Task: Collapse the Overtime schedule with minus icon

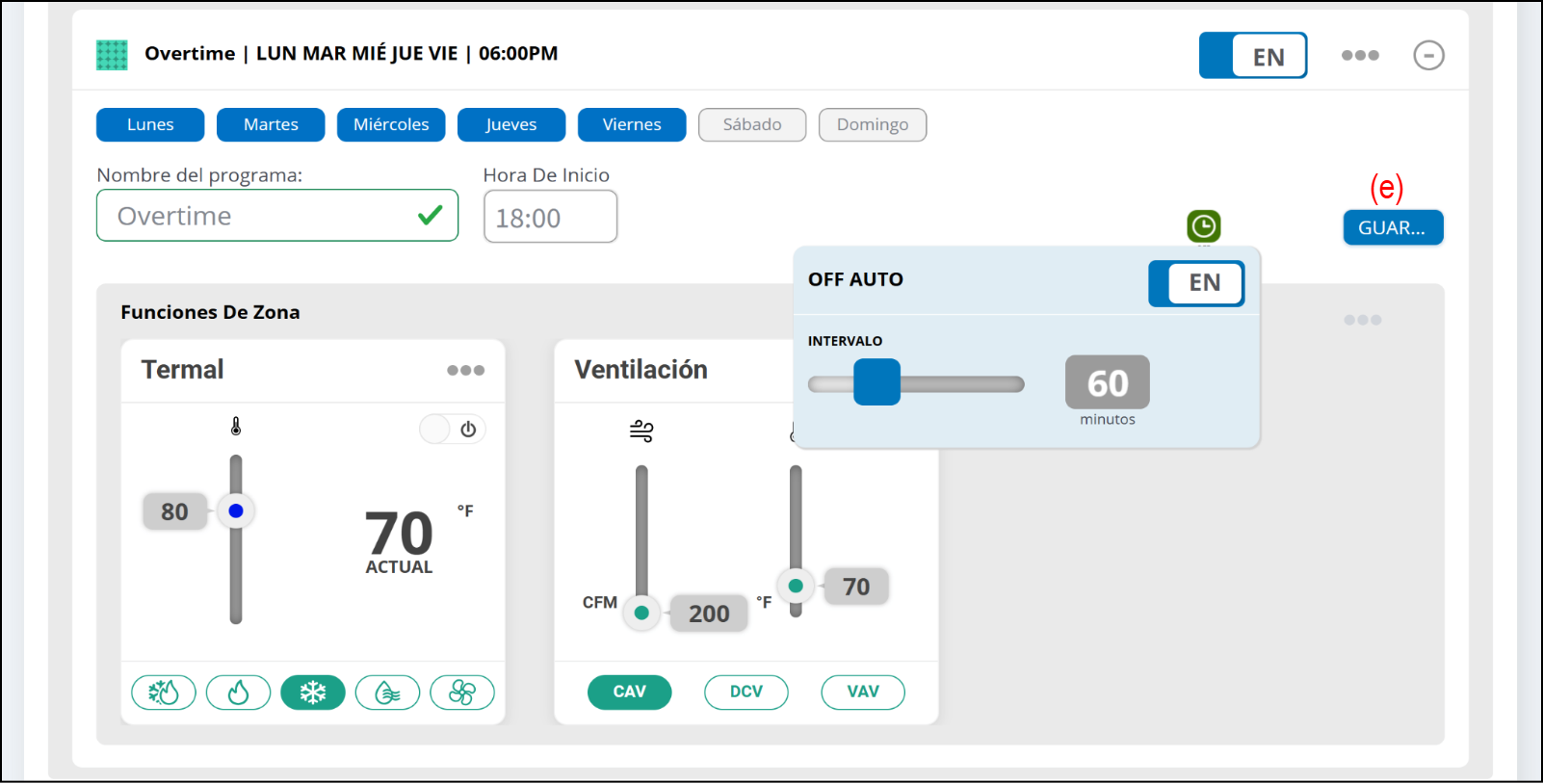Action: tap(1428, 56)
